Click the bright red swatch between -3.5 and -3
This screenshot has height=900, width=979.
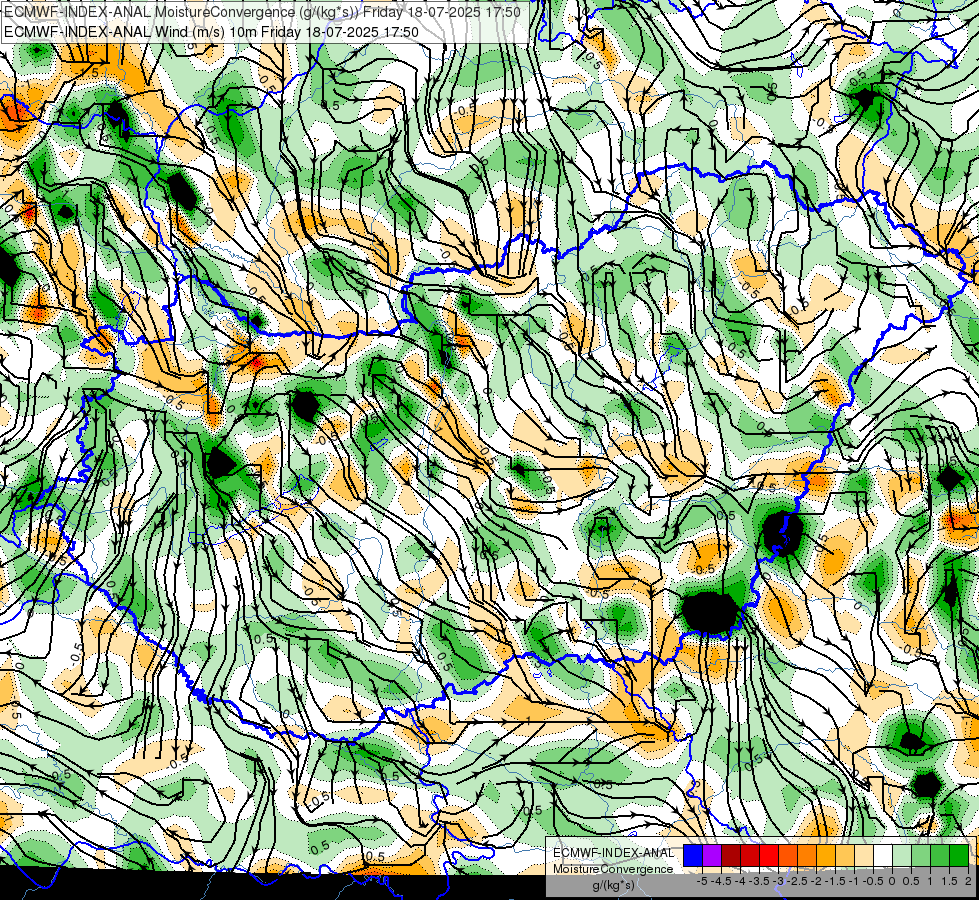(769, 855)
